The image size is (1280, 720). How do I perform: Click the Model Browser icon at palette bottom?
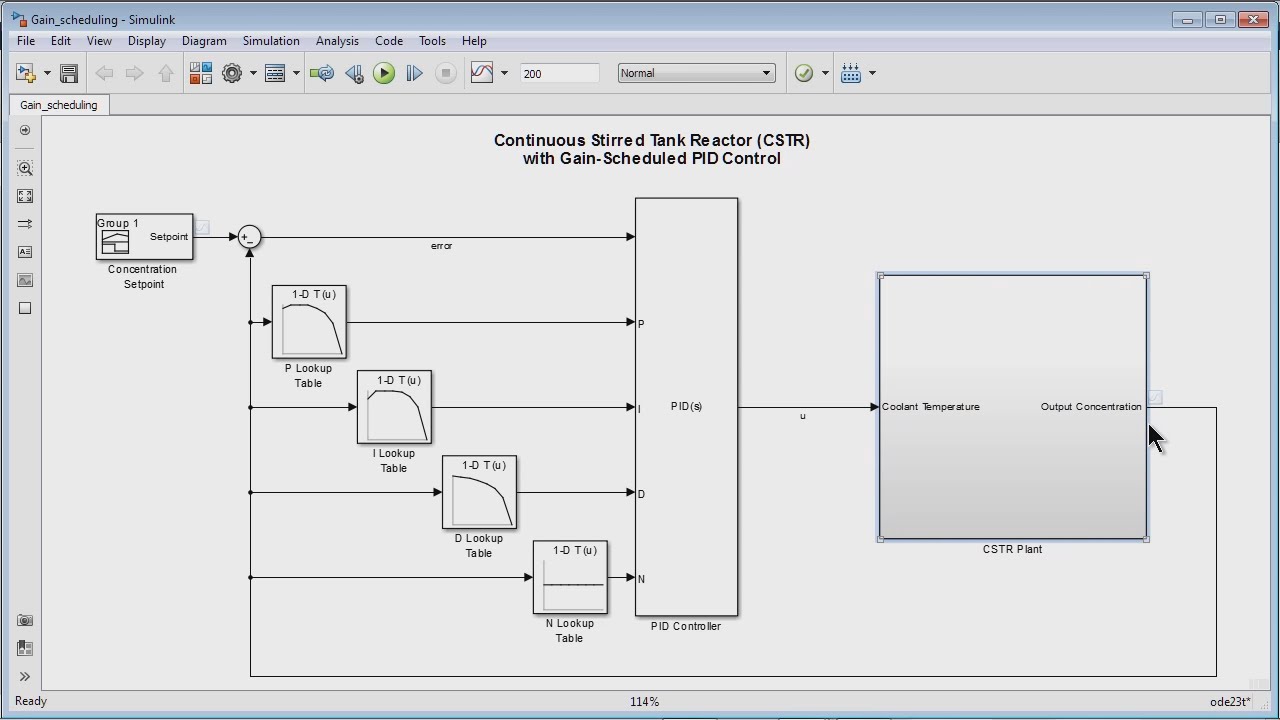[25, 648]
